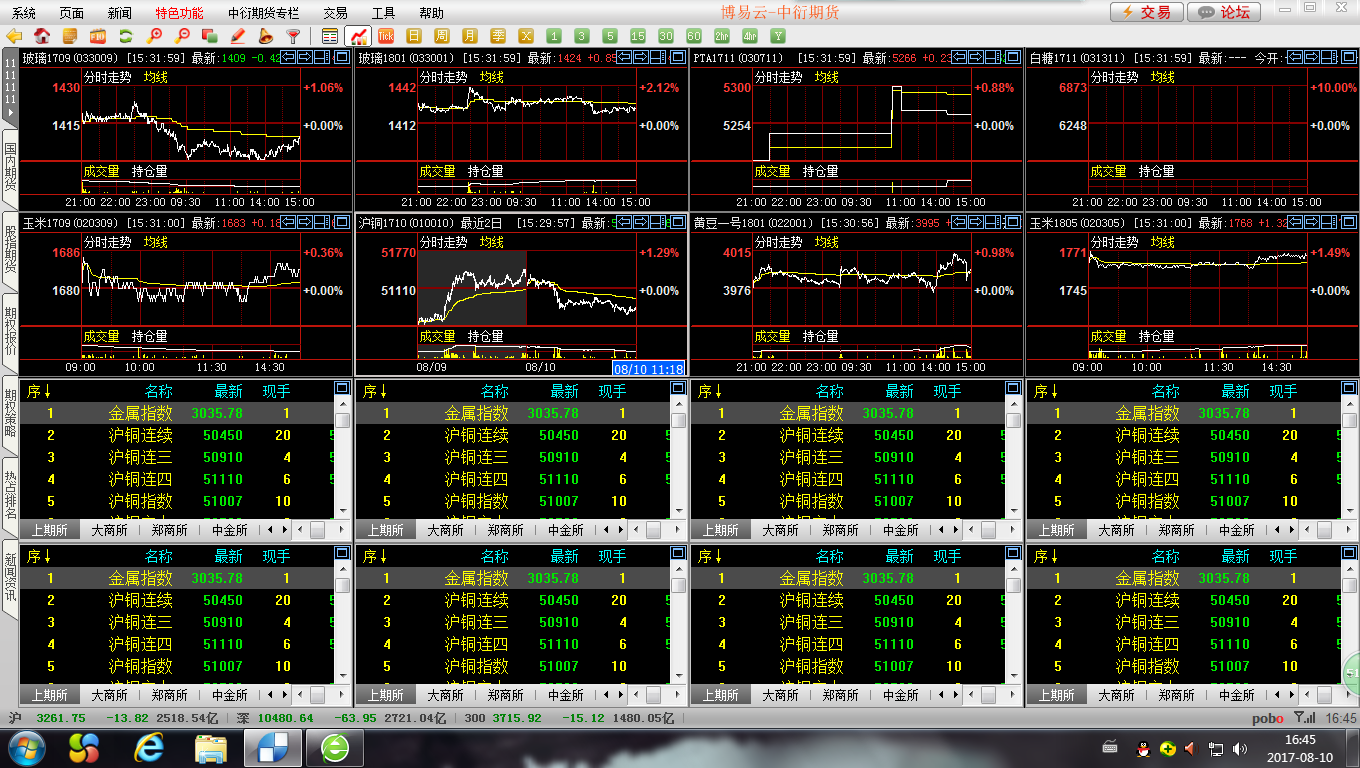Screen dimensions: 1360x768
Task: Select the red pencil drawing tool
Action: pos(237,36)
